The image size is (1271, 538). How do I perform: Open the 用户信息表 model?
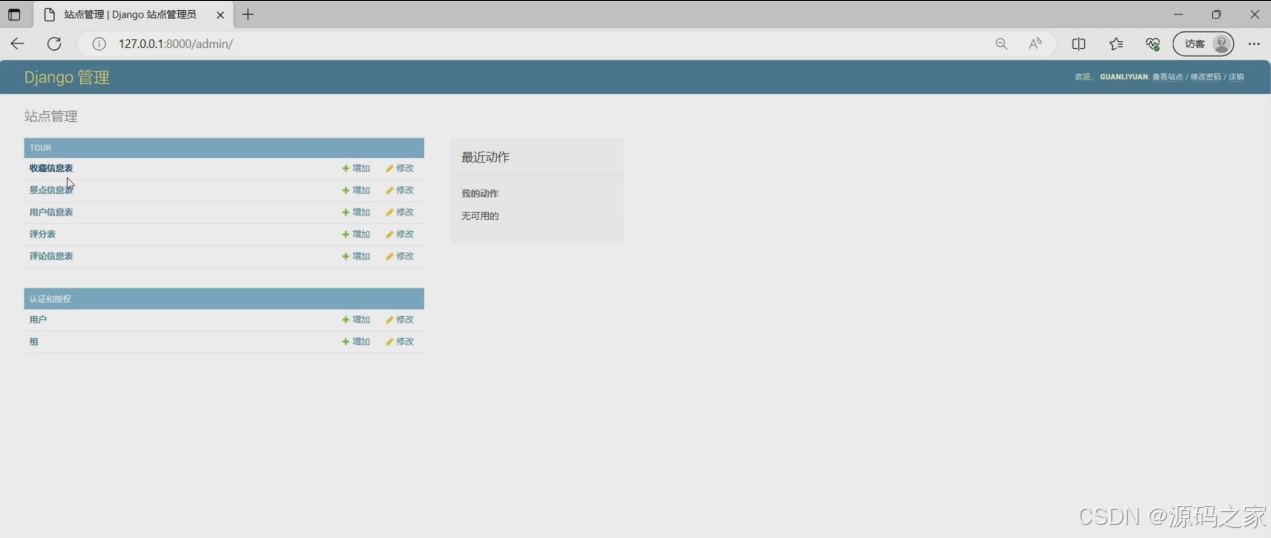[x=51, y=212]
